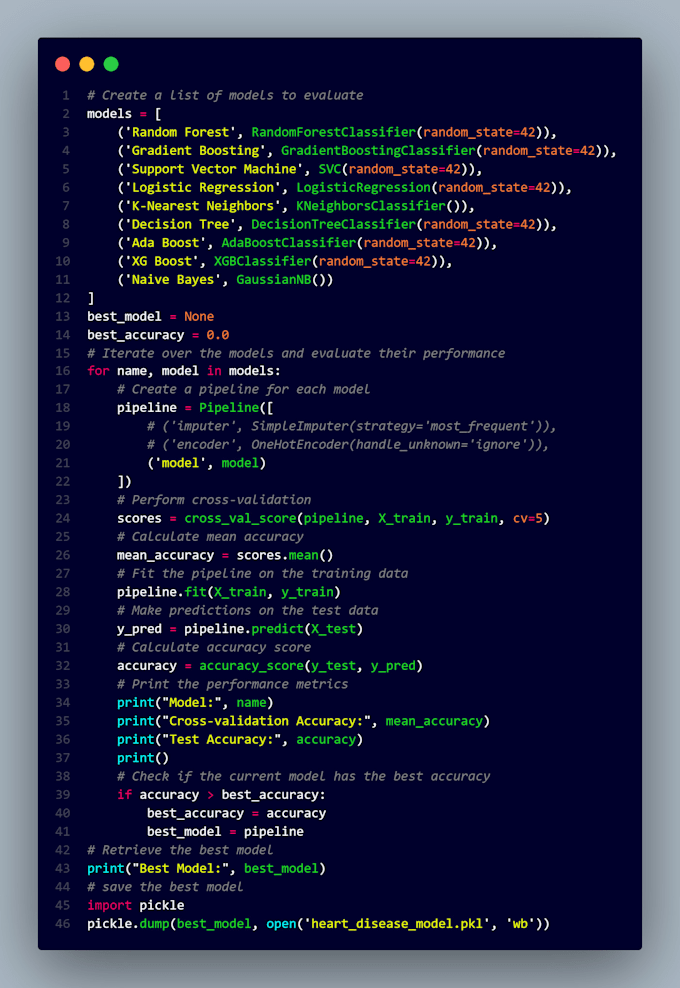Click 'heart_disease_model.pkl' filename string
Image resolution: width=680 pixels, height=988 pixels.
pyautogui.click(x=396, y=924)
